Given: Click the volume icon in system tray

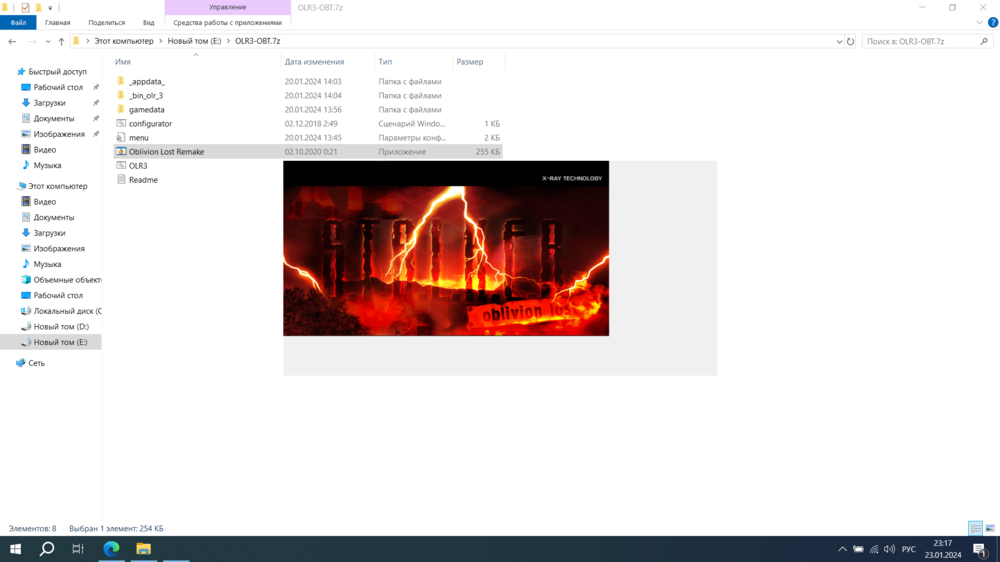Looking at the screenshot, I should tap(889, 549).
